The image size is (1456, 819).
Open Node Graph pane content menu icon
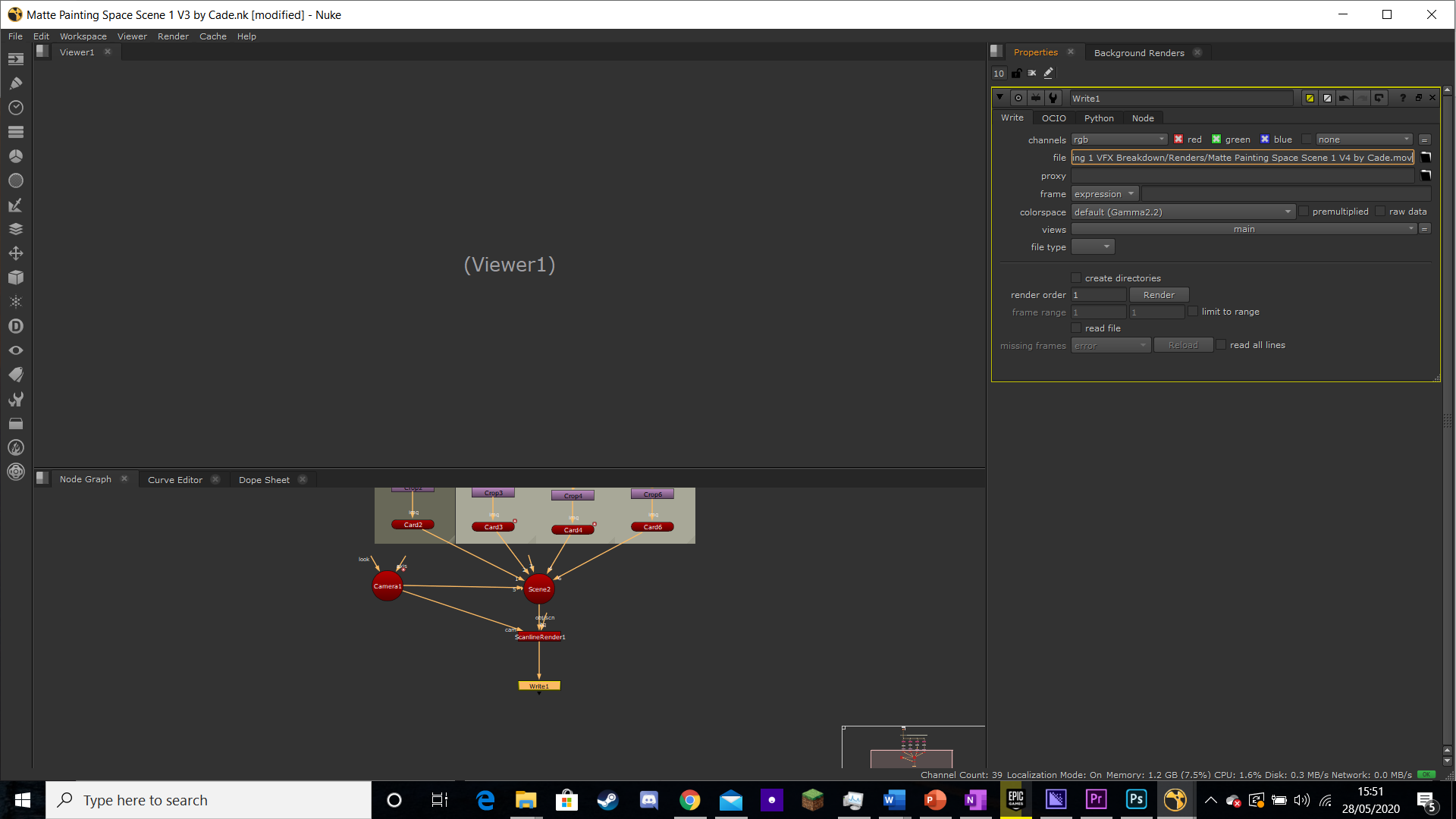[x=42, y=479]
